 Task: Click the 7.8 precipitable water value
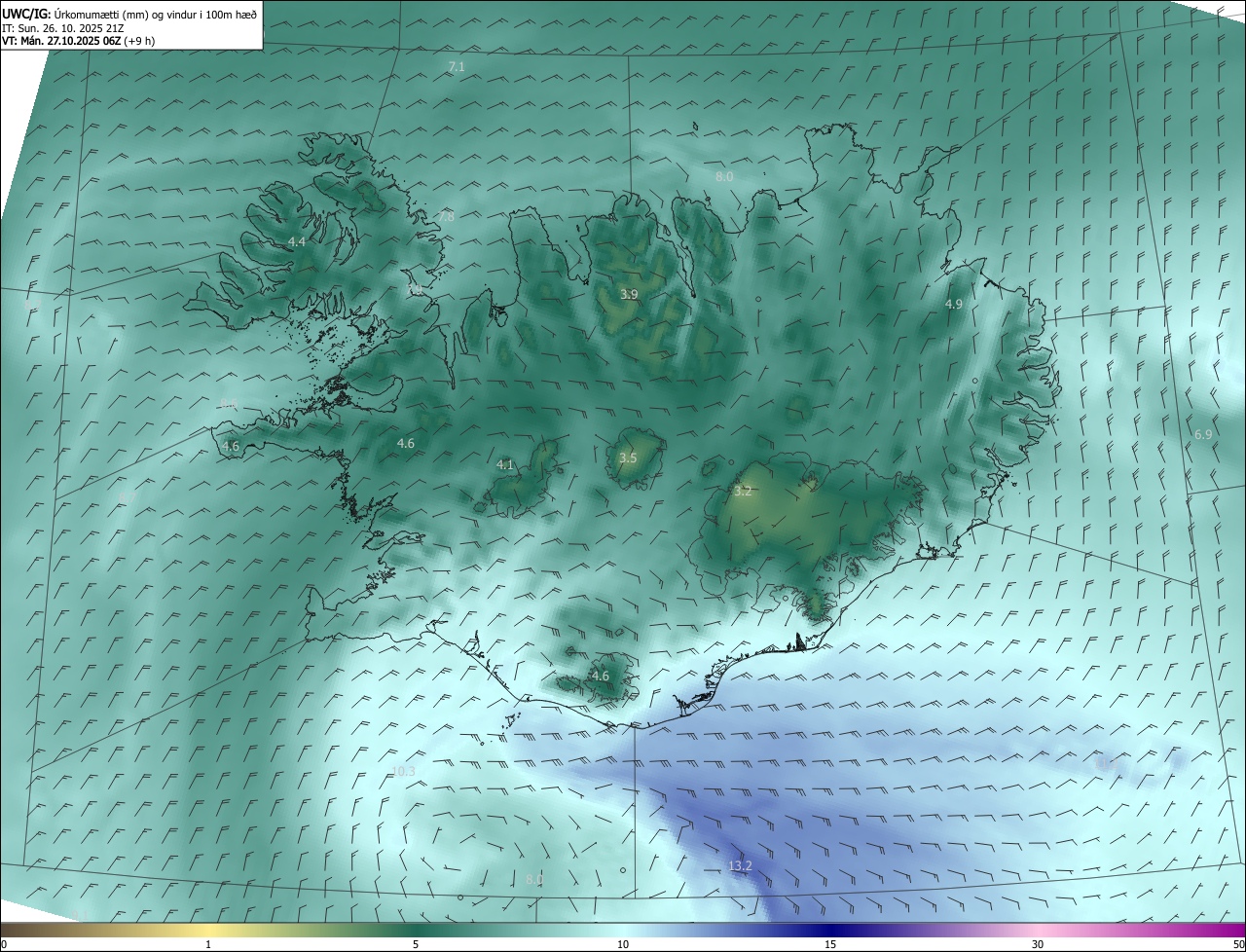446,217
